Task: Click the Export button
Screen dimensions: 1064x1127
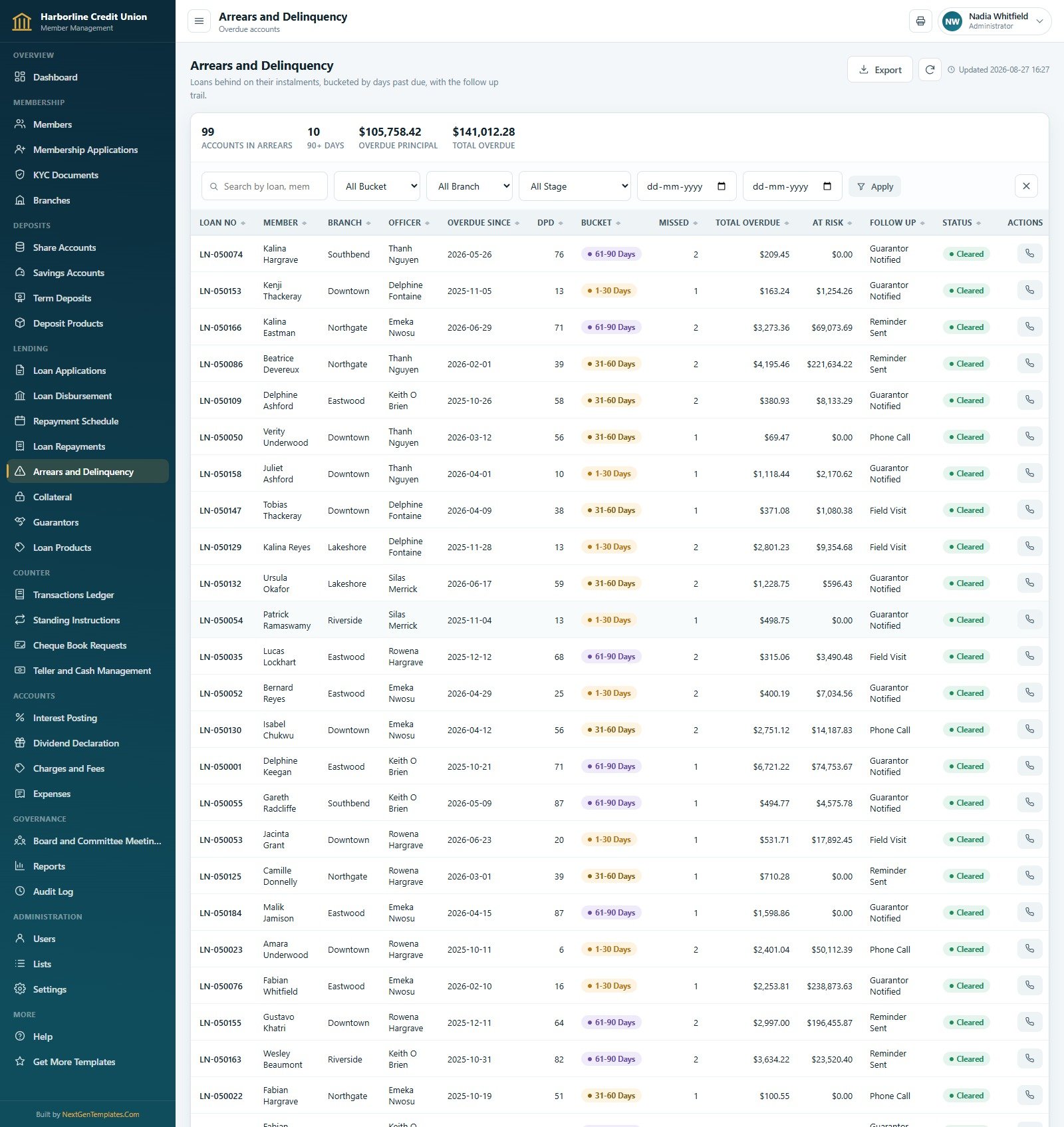Action: (880, 69)
